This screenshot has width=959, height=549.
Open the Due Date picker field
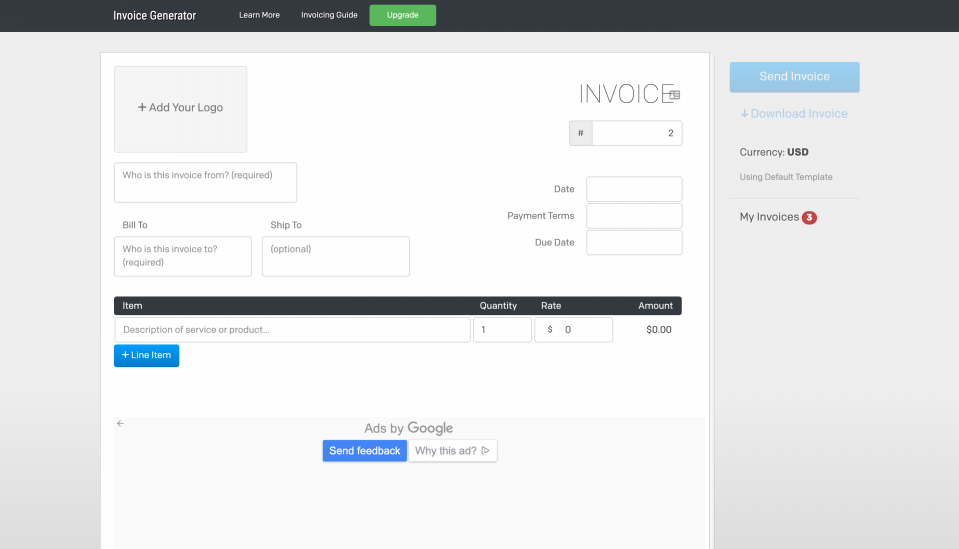pyautogui.click(x=634, y=243)
